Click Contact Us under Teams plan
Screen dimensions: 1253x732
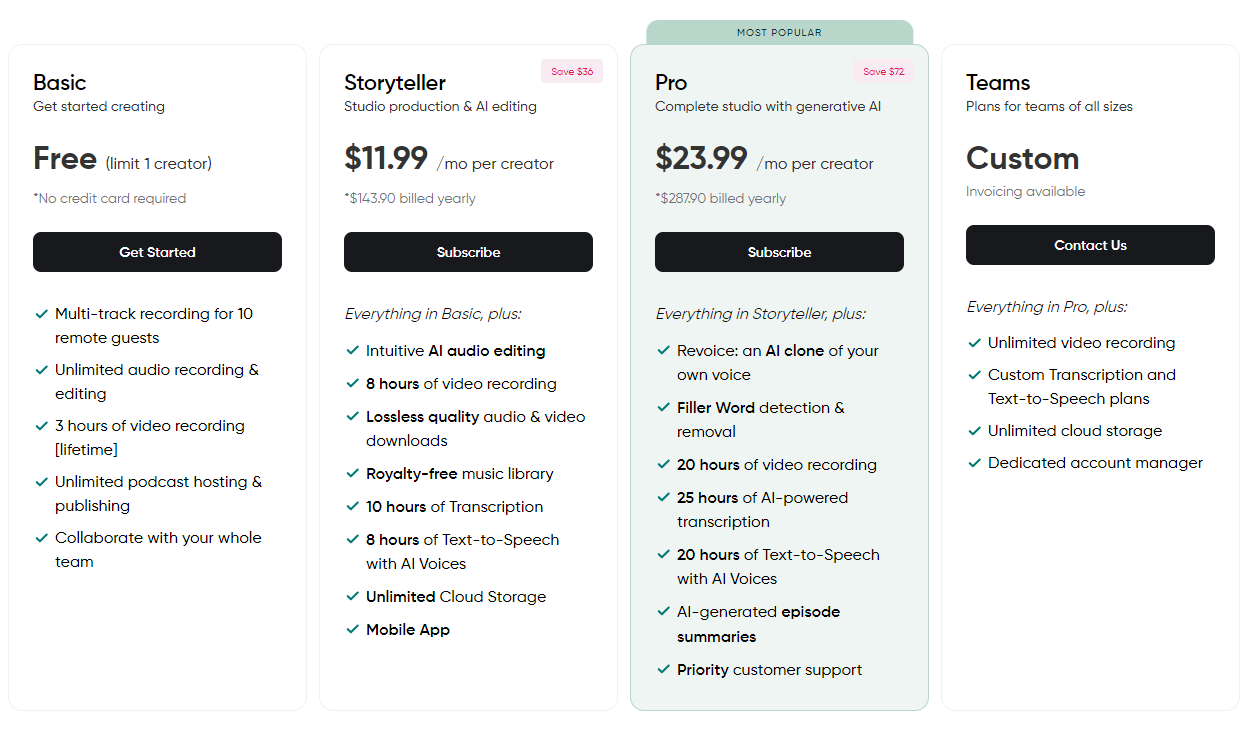1090,245
